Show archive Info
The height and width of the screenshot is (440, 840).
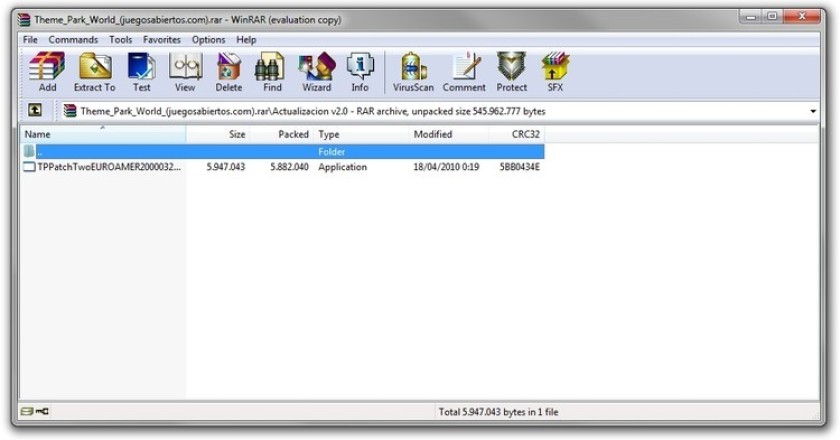[360, 72]
